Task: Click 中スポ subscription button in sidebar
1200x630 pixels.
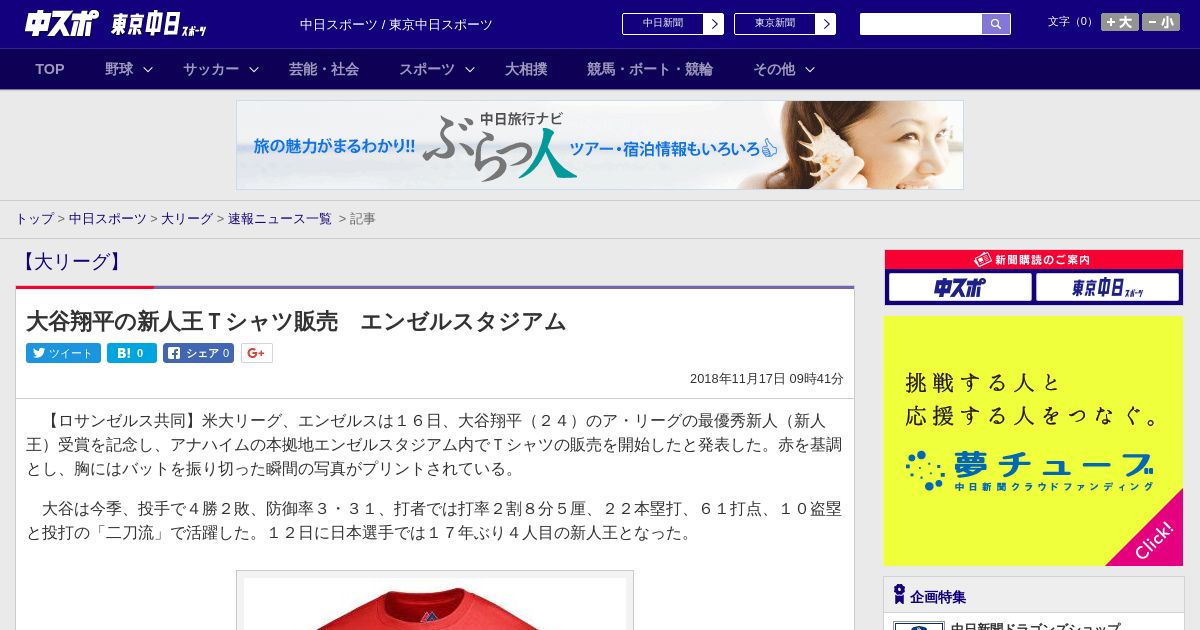Action: point(960,287)
